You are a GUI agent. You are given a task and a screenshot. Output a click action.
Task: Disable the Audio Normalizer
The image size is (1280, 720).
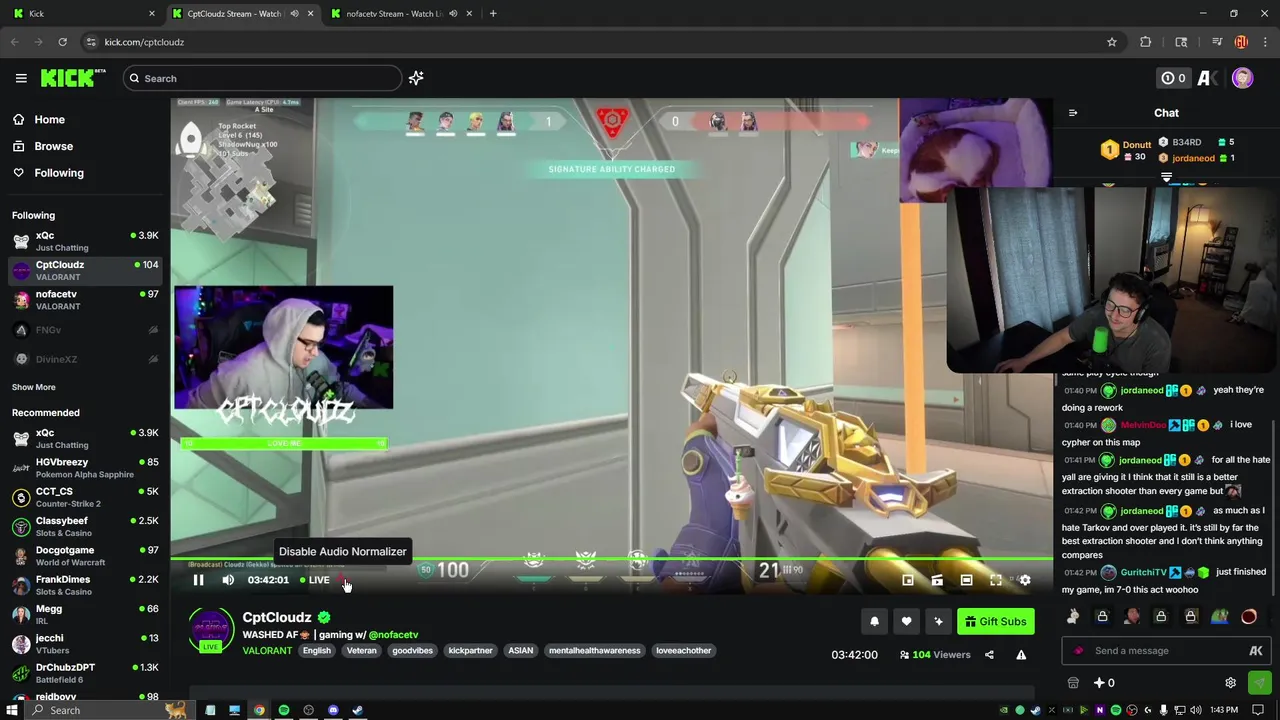342,580
